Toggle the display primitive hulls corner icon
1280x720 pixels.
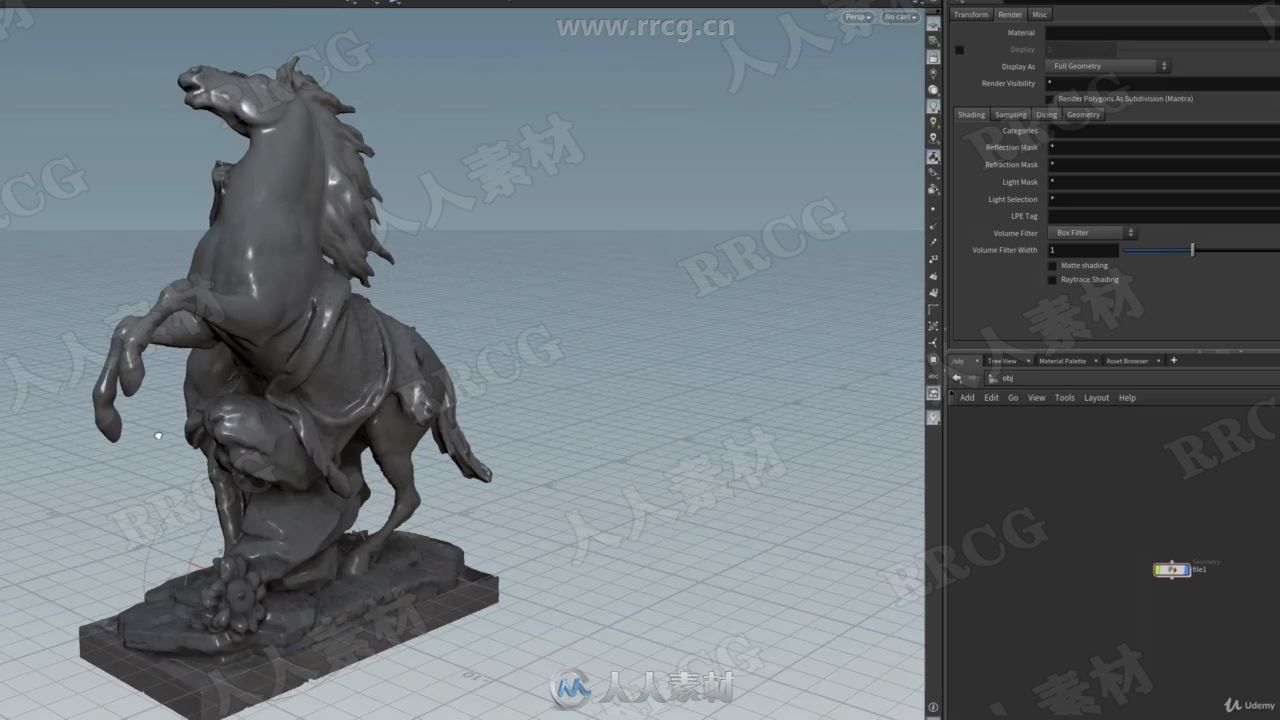pyautogui.click(x=934, y=310)
